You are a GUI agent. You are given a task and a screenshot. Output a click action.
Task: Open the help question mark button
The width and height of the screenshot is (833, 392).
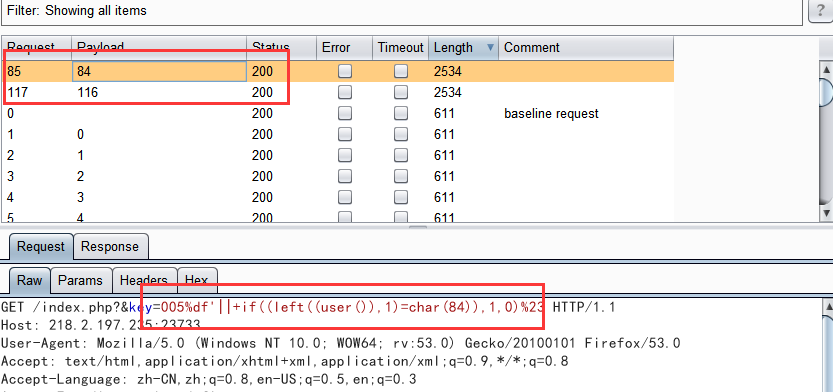click(821, 11)
